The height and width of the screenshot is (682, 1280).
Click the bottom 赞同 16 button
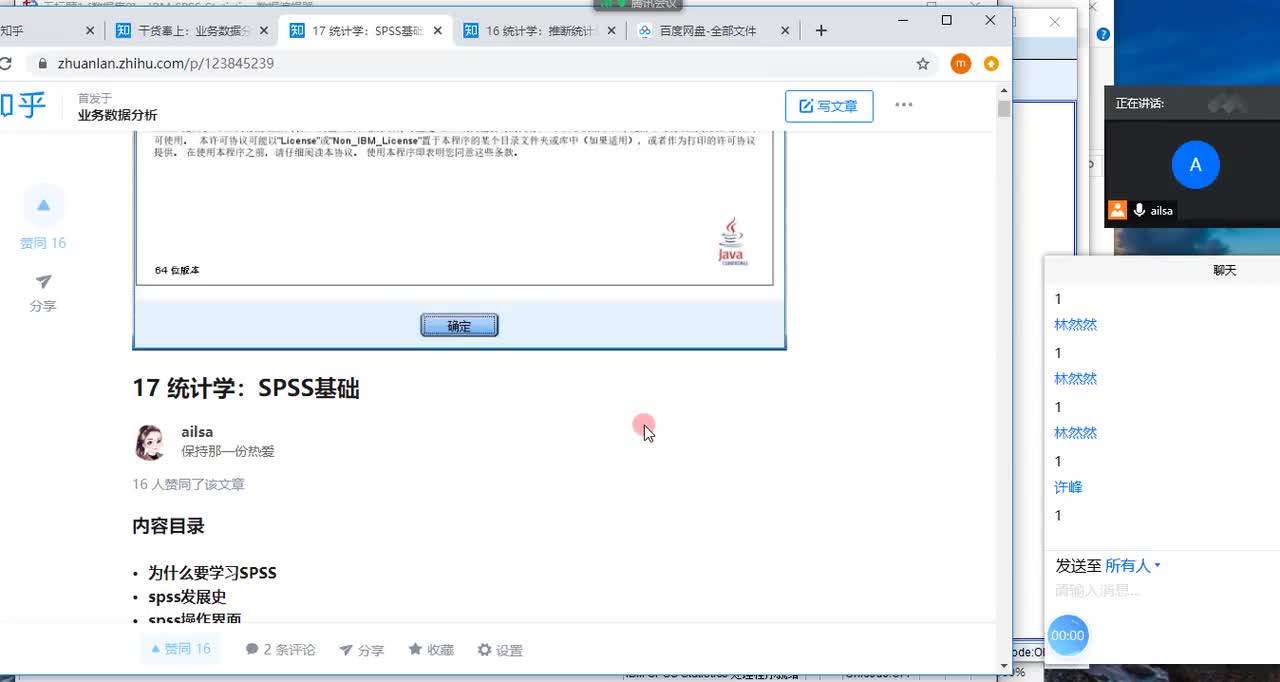point(181,649)
